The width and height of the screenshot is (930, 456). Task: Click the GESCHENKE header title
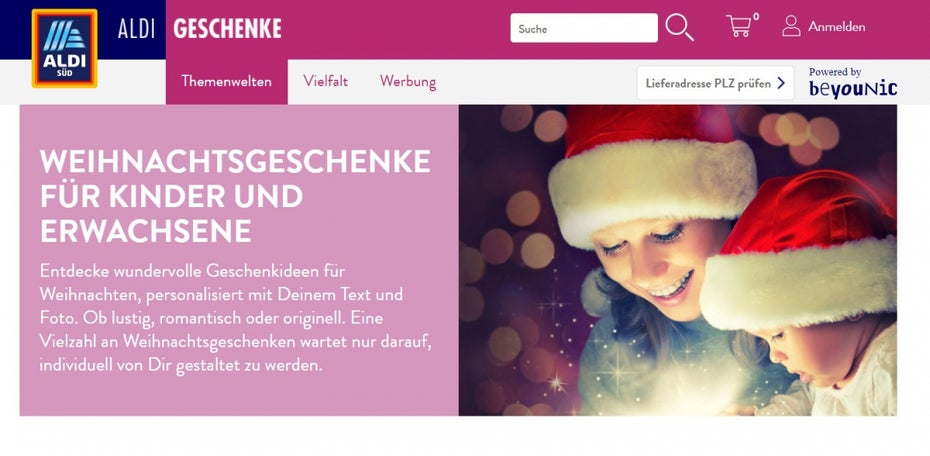coord(227,28)
